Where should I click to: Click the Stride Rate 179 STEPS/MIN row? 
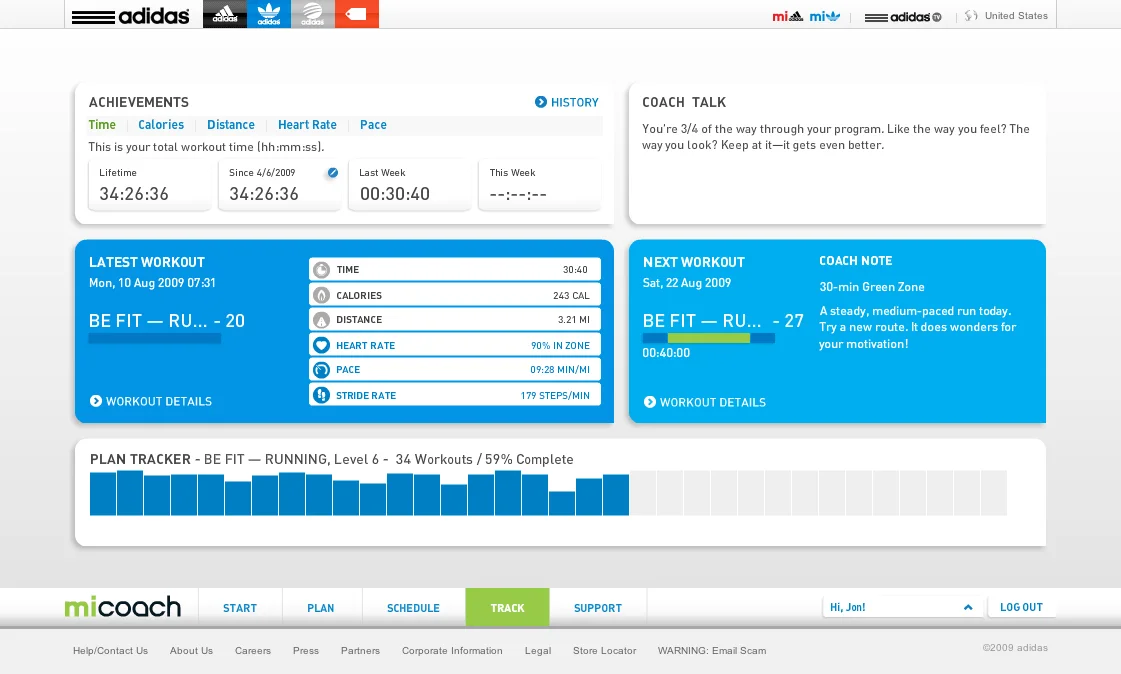(455, 395)
